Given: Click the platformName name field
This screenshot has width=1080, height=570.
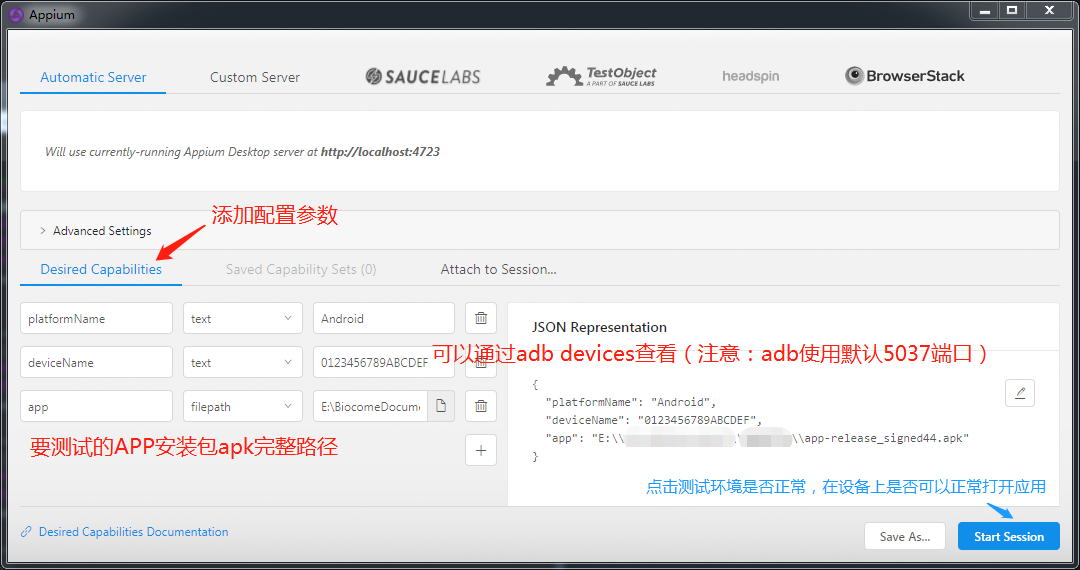Looking at the screenshot, I should click(x=96, y=319).
